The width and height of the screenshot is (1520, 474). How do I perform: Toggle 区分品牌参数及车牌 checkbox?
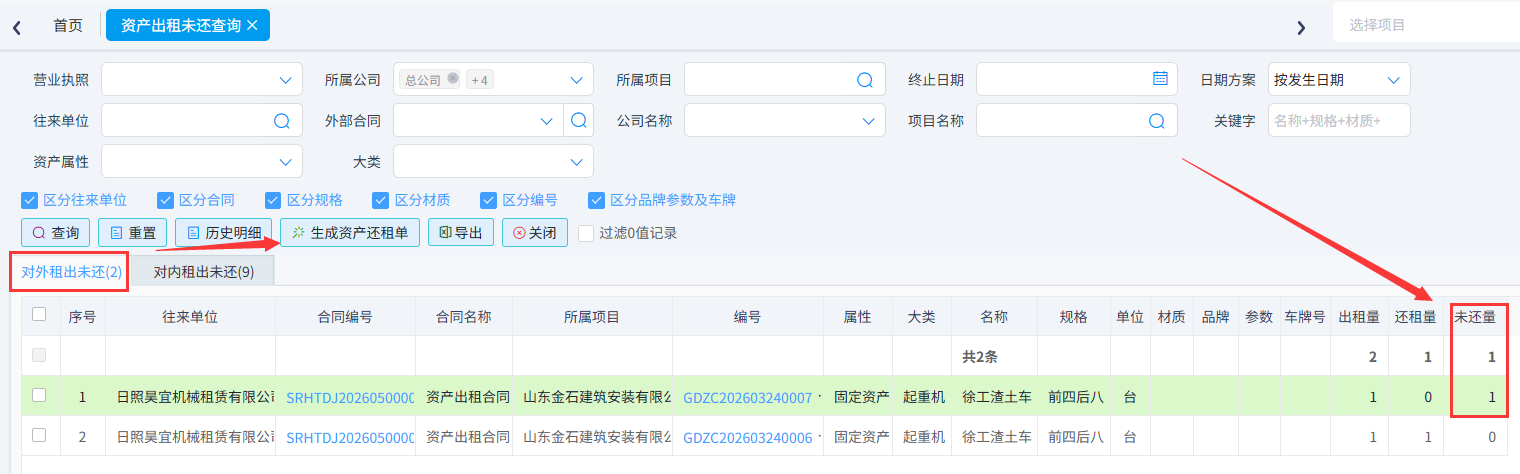[596, 200]
